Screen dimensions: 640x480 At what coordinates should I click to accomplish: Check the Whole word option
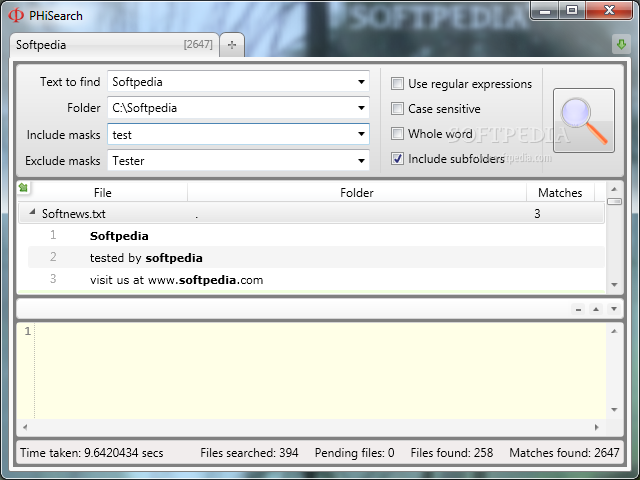point(397,133)
